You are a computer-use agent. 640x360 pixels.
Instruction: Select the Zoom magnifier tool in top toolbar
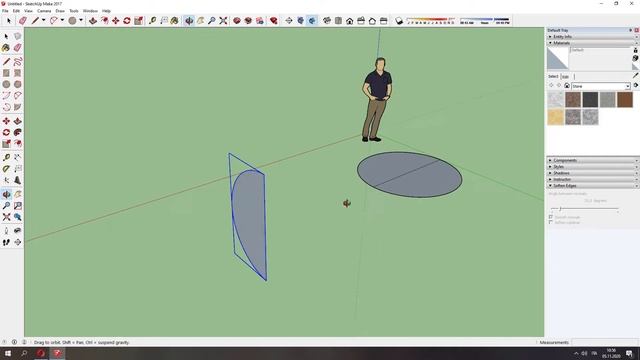pos(211,20)
